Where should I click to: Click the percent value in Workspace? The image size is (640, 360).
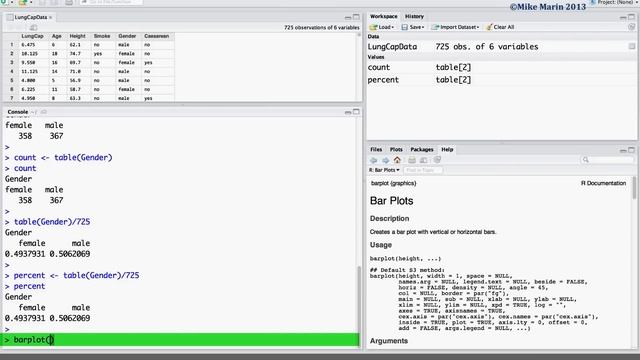click(x=453, y=80)
